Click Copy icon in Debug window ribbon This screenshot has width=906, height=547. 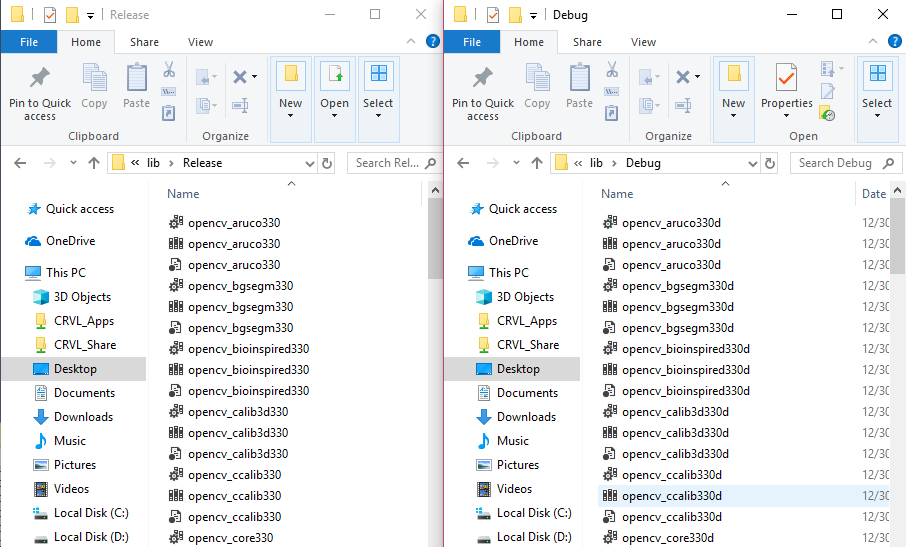coord(537,79)
